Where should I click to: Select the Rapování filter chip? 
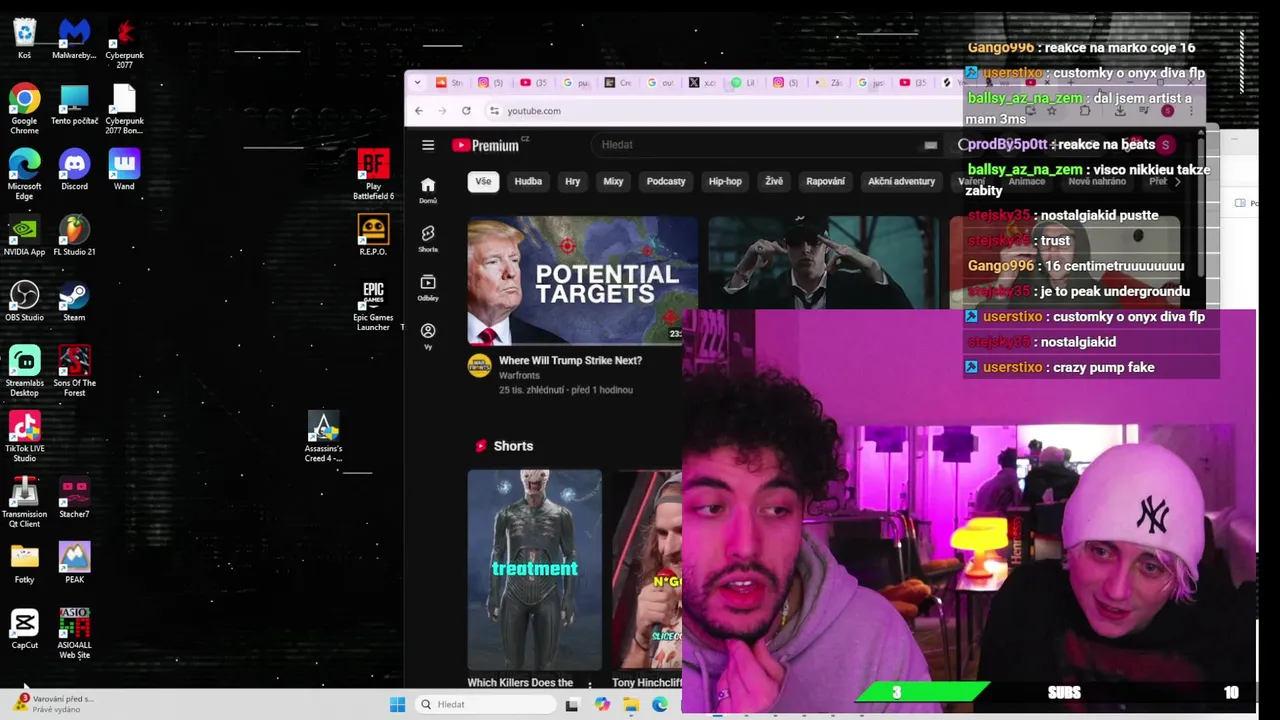point(825,181)
